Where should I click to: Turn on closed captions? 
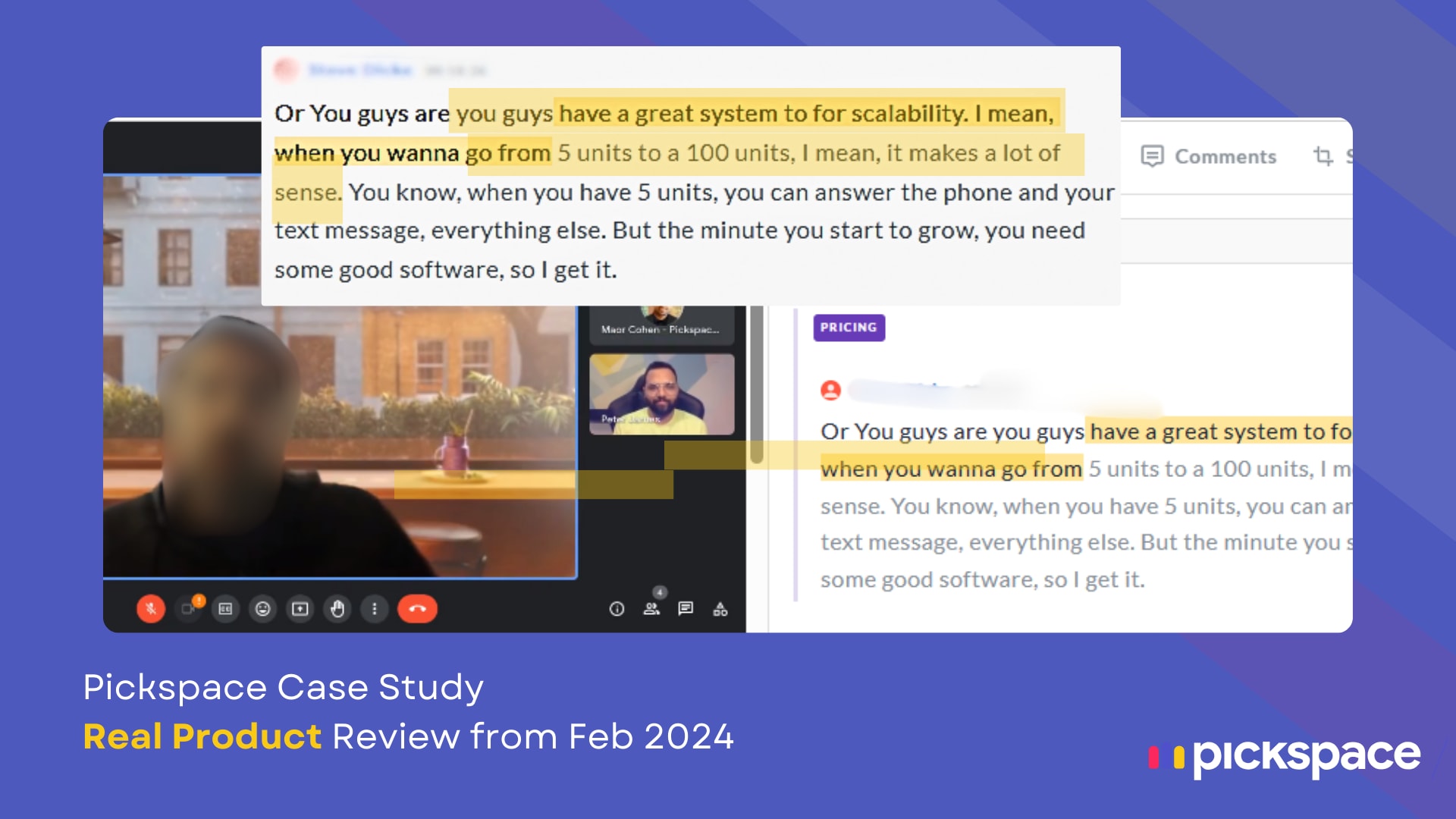[x=225, y=609]
